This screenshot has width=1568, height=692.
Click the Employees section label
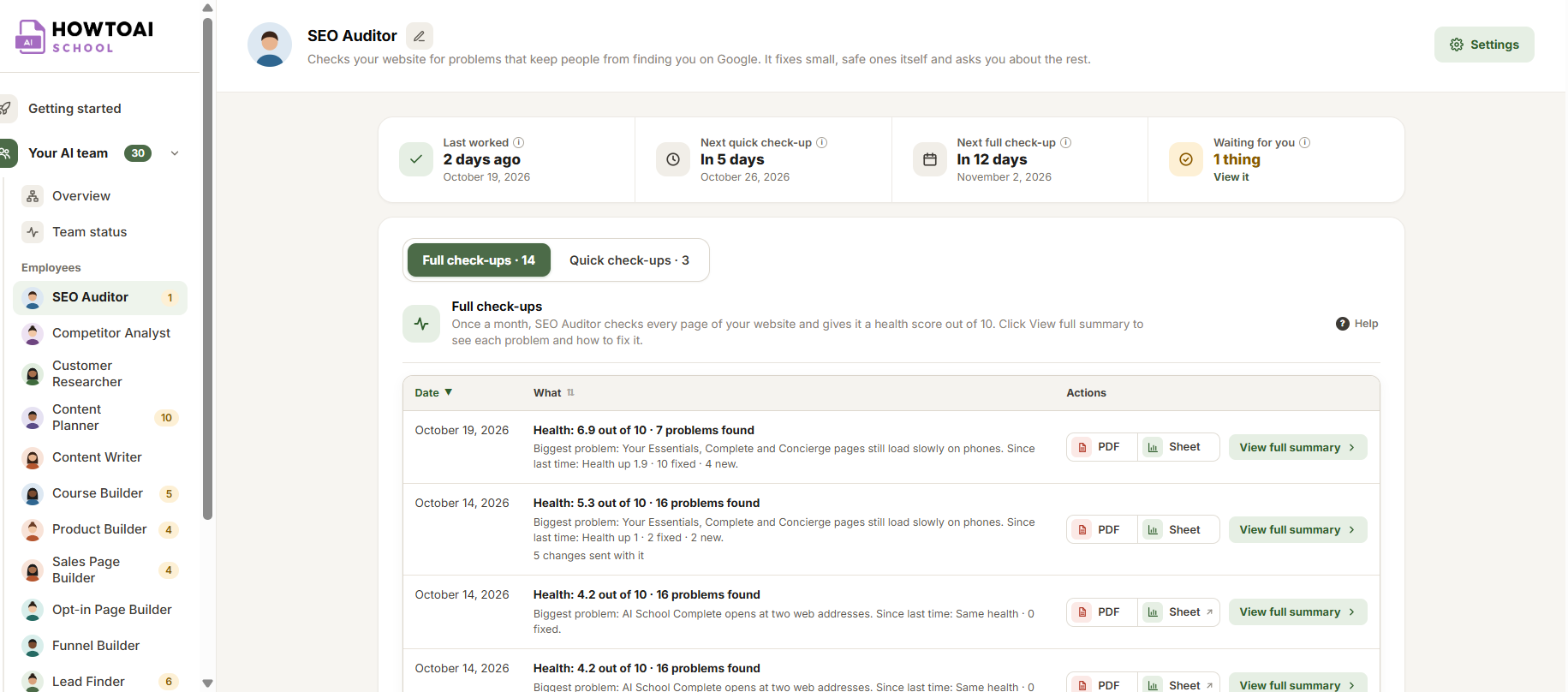coord(51,267)
